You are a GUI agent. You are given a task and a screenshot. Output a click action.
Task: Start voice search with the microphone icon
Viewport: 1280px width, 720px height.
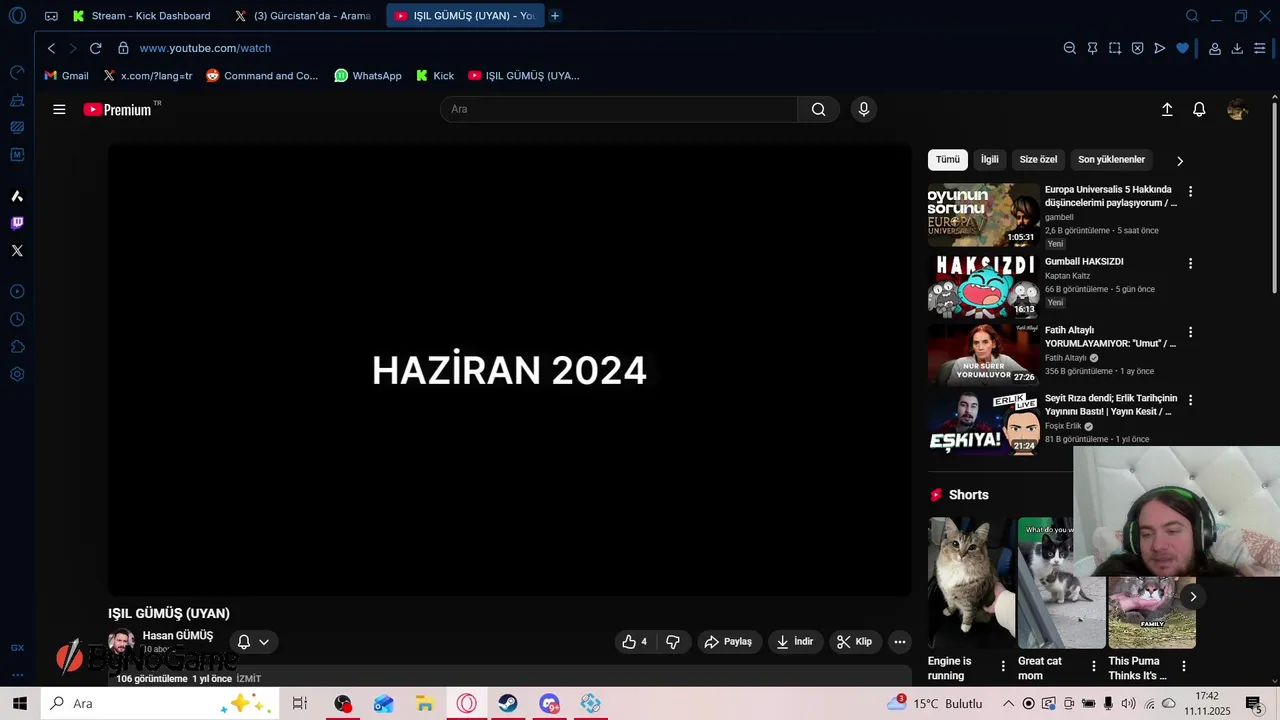pyautogui.click(x=864, y=109)
